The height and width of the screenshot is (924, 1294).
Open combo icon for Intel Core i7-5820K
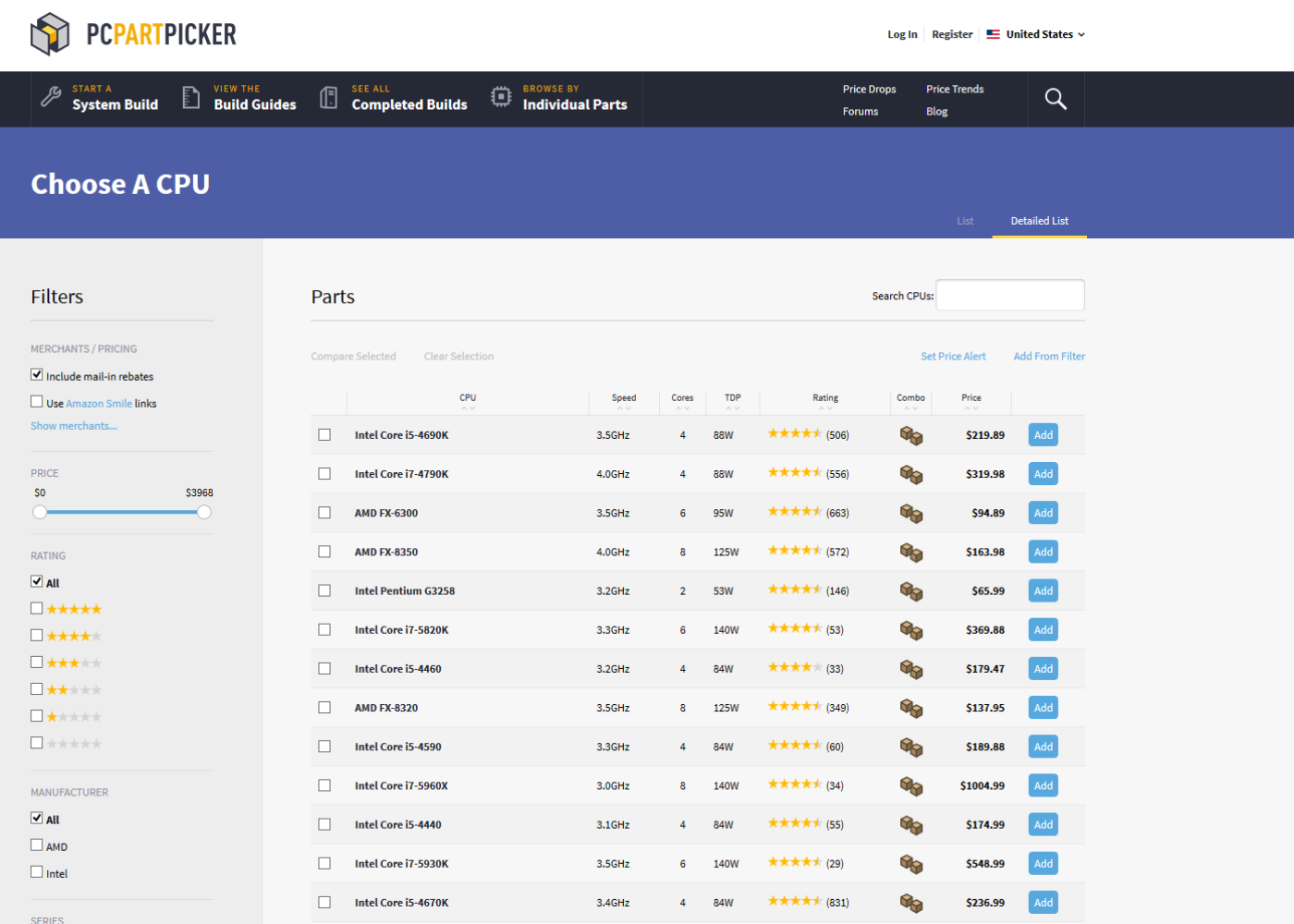point(911,630)
